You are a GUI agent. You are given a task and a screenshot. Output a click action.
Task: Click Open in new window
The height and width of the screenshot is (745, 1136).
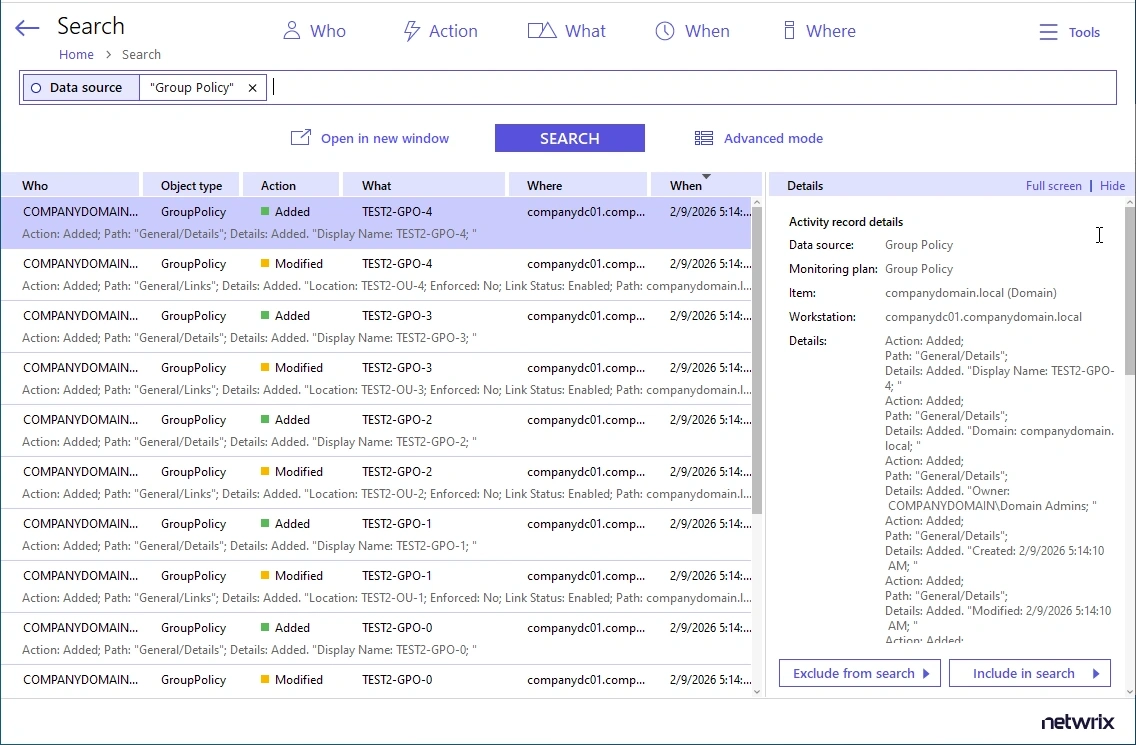[x=370, y=138]
